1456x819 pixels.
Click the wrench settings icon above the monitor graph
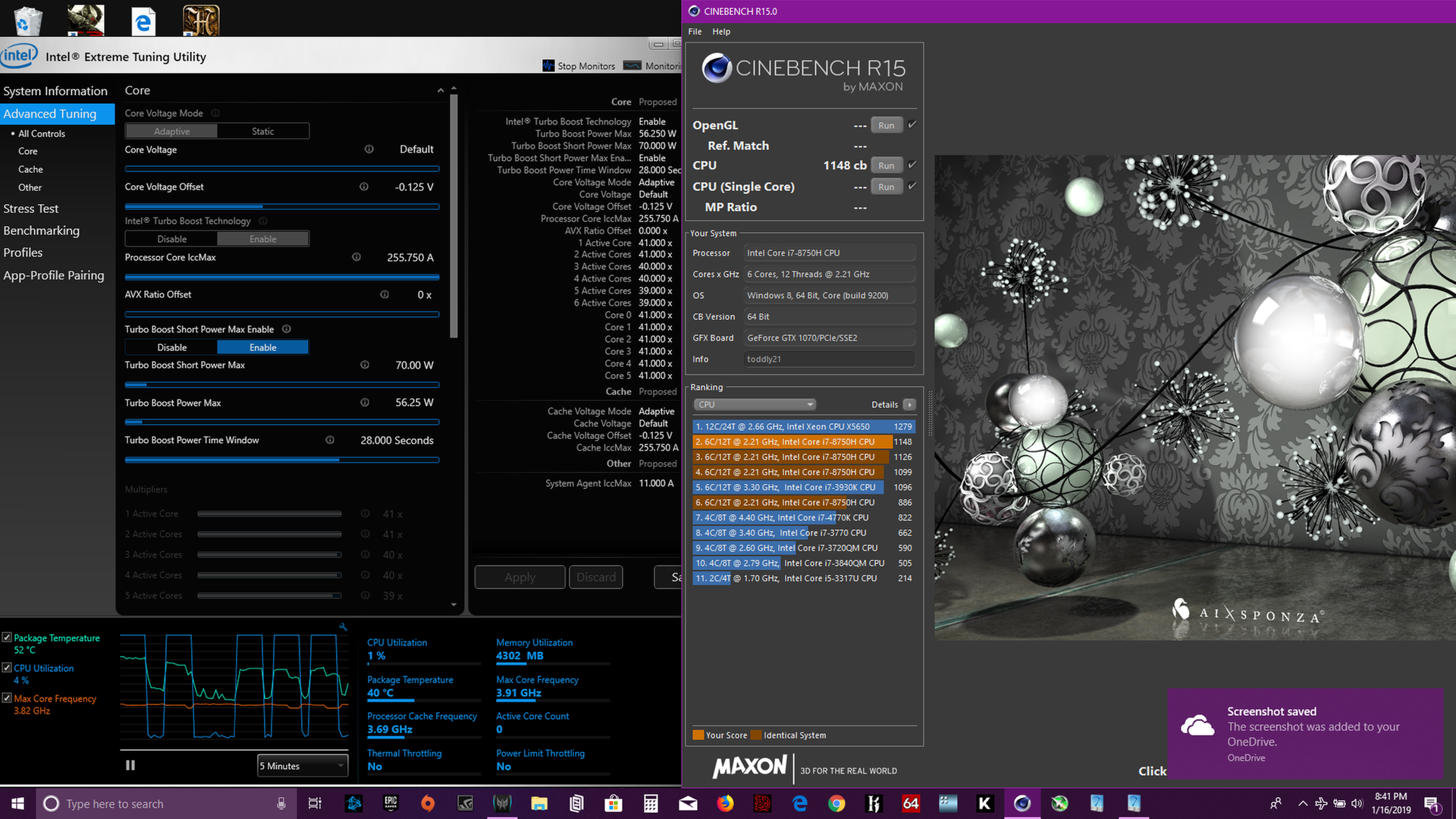(343, 627)
